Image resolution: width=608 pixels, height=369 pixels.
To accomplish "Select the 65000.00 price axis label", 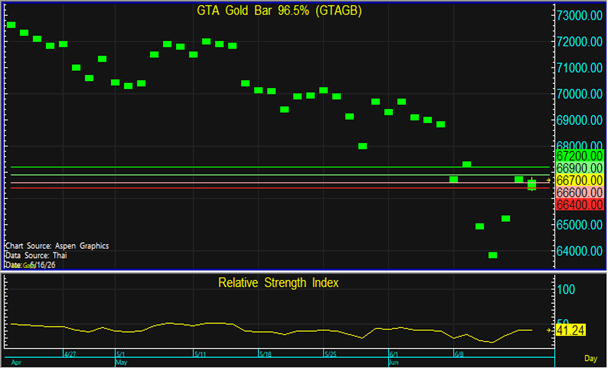I will (x=579, y=225).
